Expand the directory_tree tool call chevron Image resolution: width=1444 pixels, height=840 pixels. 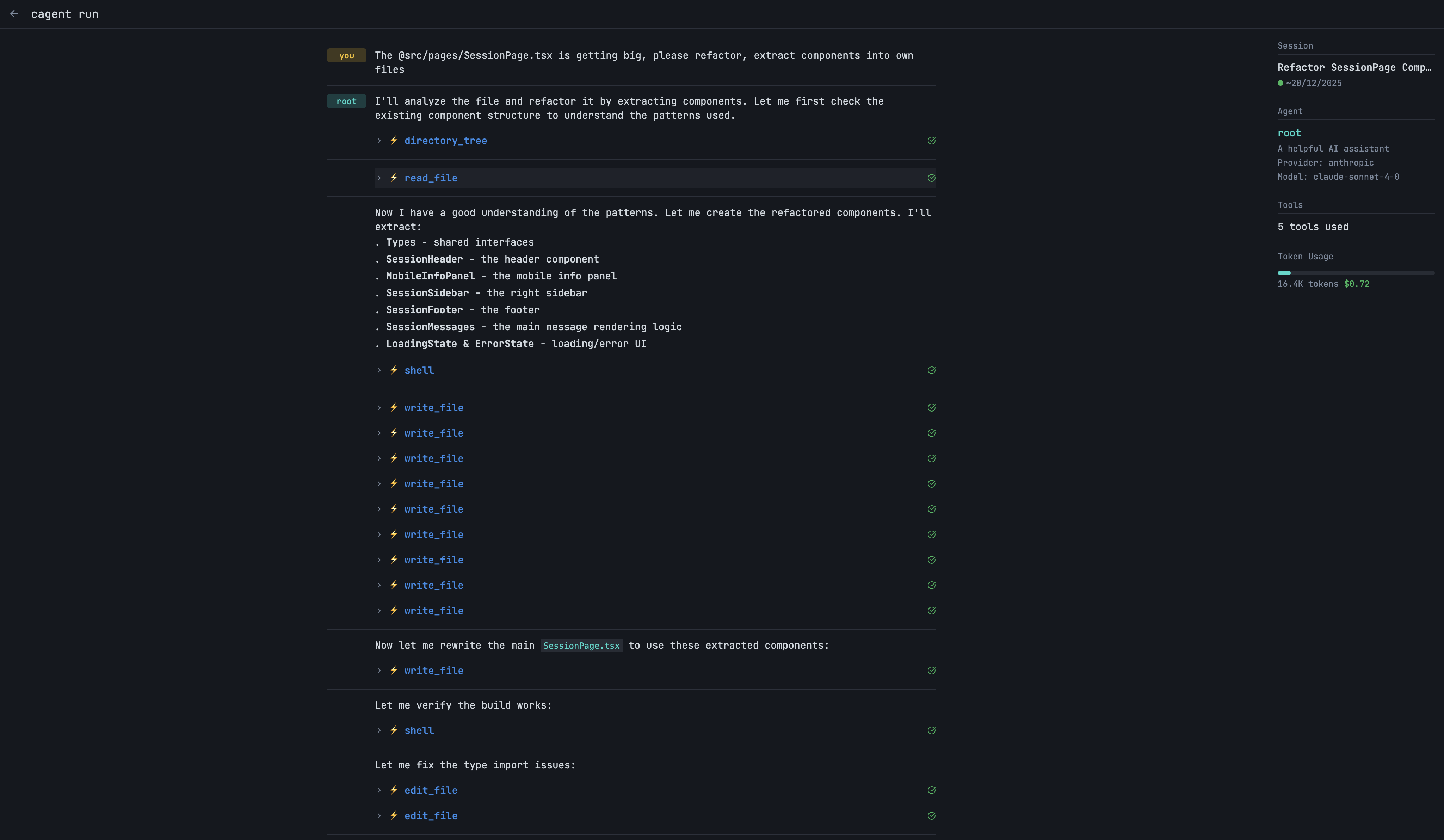point(379,140)
